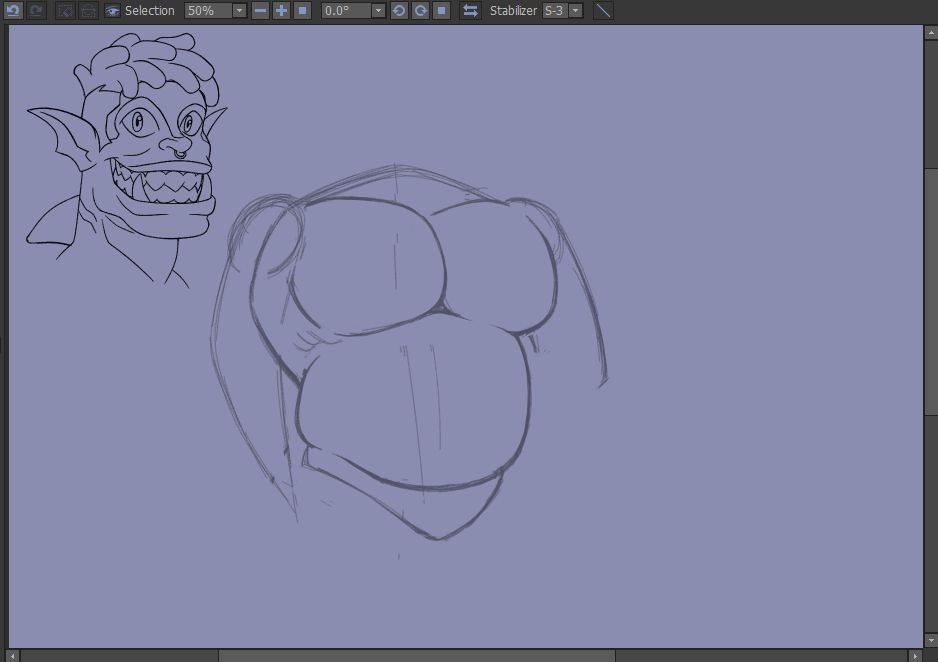The height and width of the screenshot is (662, 938).
Task: Open the Stabilizer level dropdown arrow
Action: click(575, 11)
